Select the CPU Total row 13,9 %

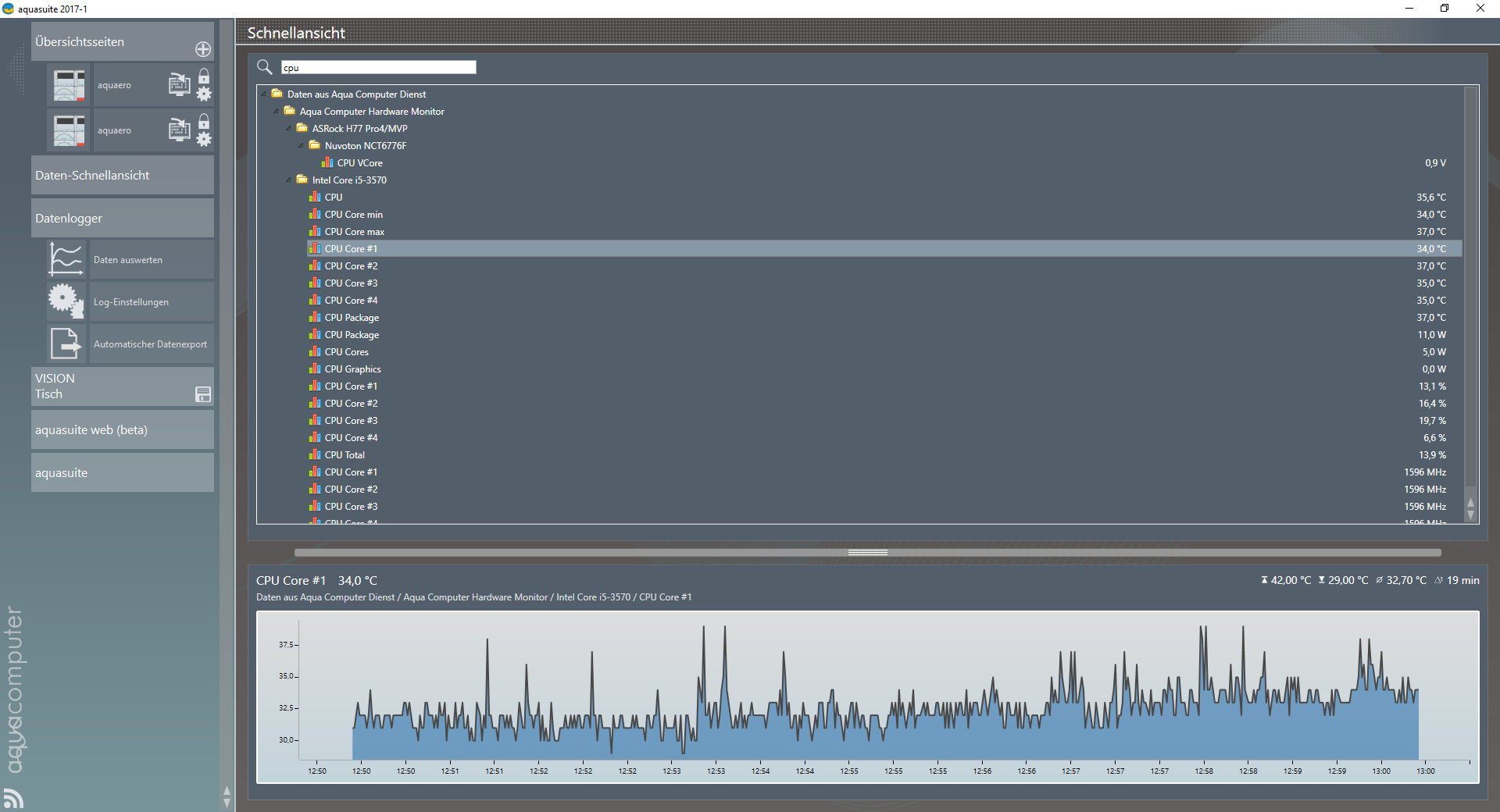884,455
